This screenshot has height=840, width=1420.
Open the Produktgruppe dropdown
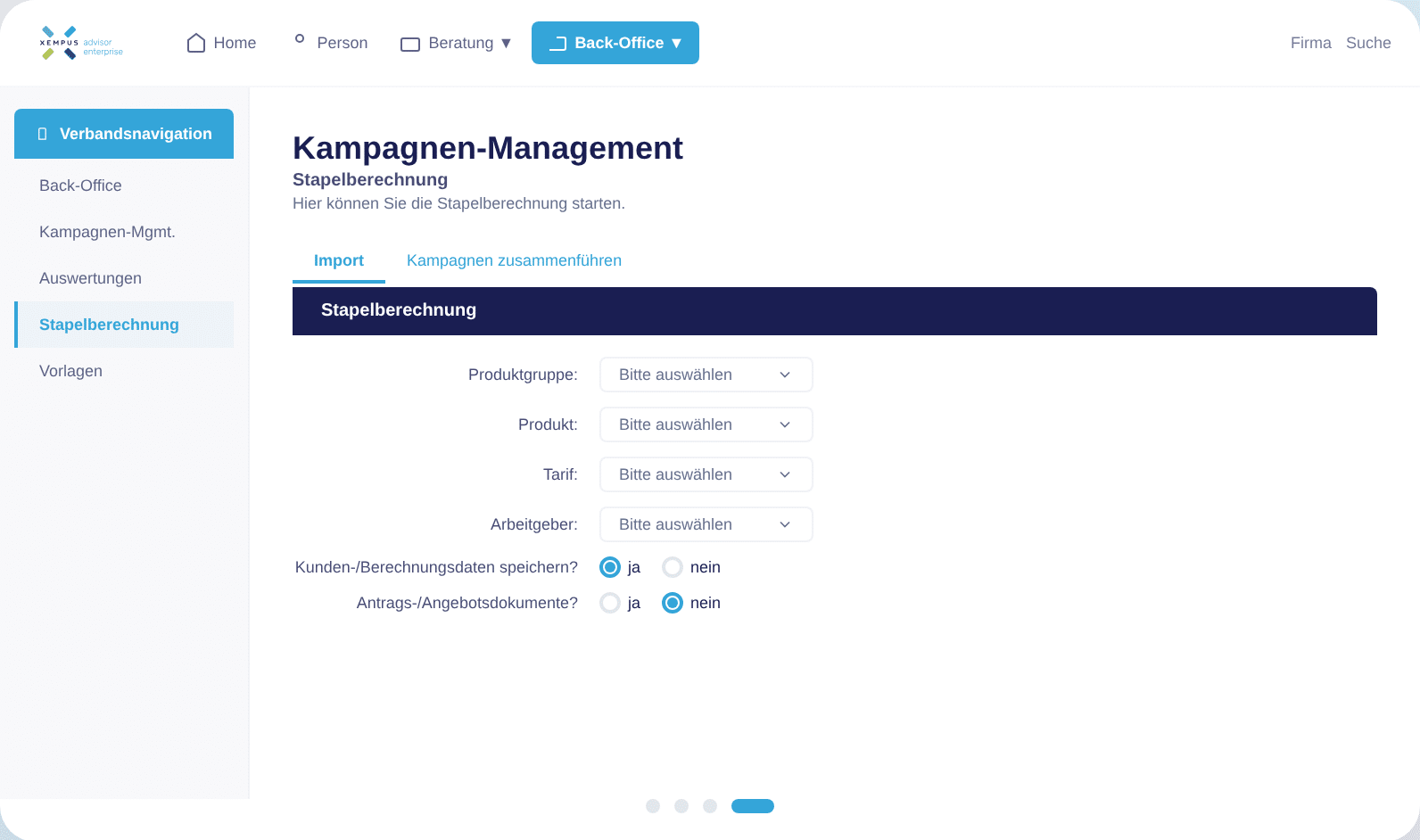(x=706, y=375)
